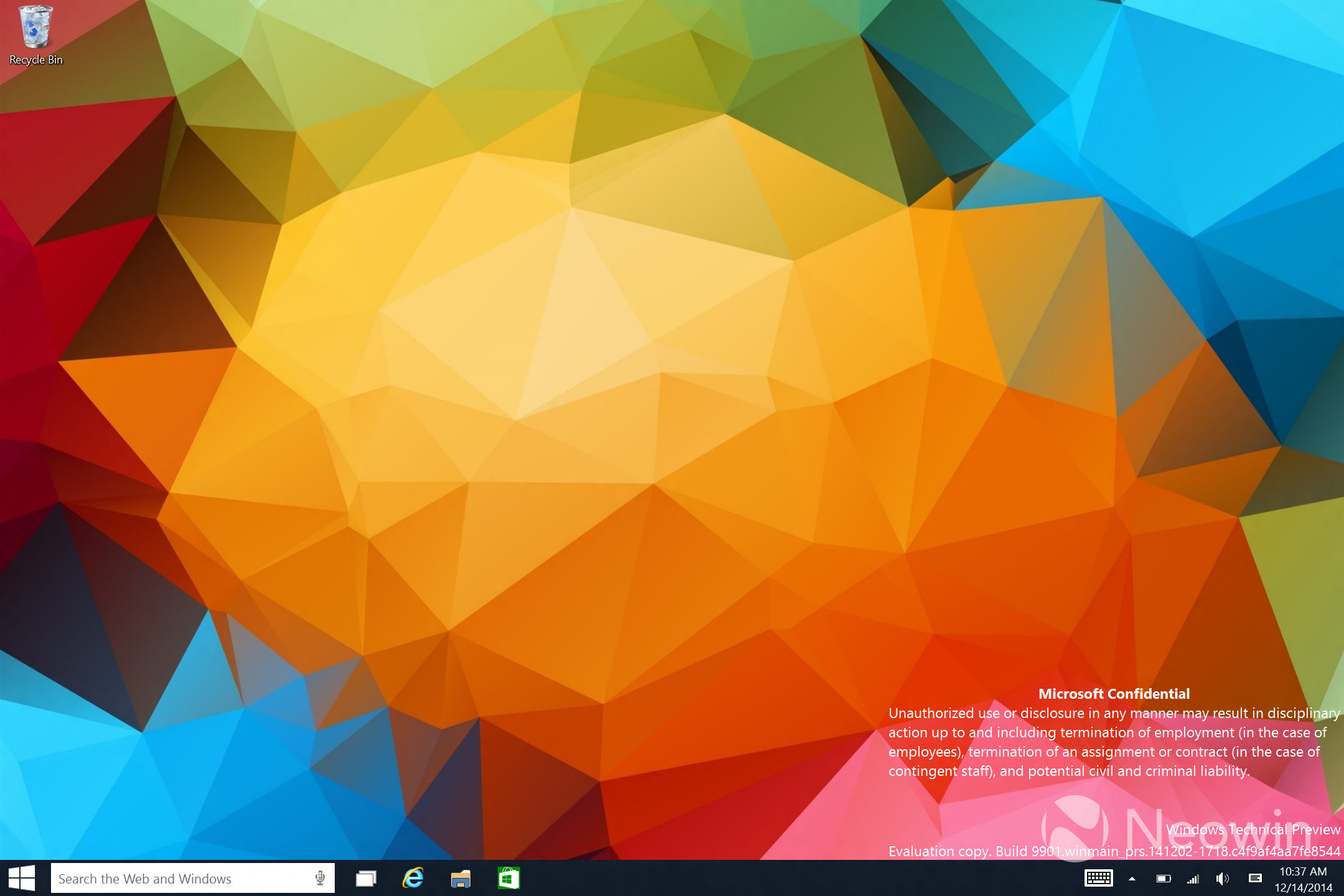Viewport: 1344px width, 896px height.
Task: Click the desktop wallpaper background area
Action: [x=672, y=400]
